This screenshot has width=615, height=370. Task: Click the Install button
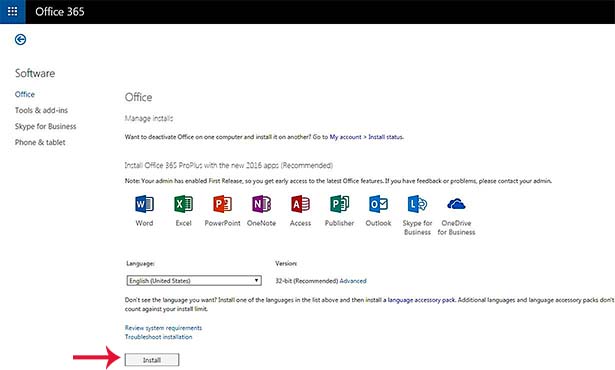152,360
